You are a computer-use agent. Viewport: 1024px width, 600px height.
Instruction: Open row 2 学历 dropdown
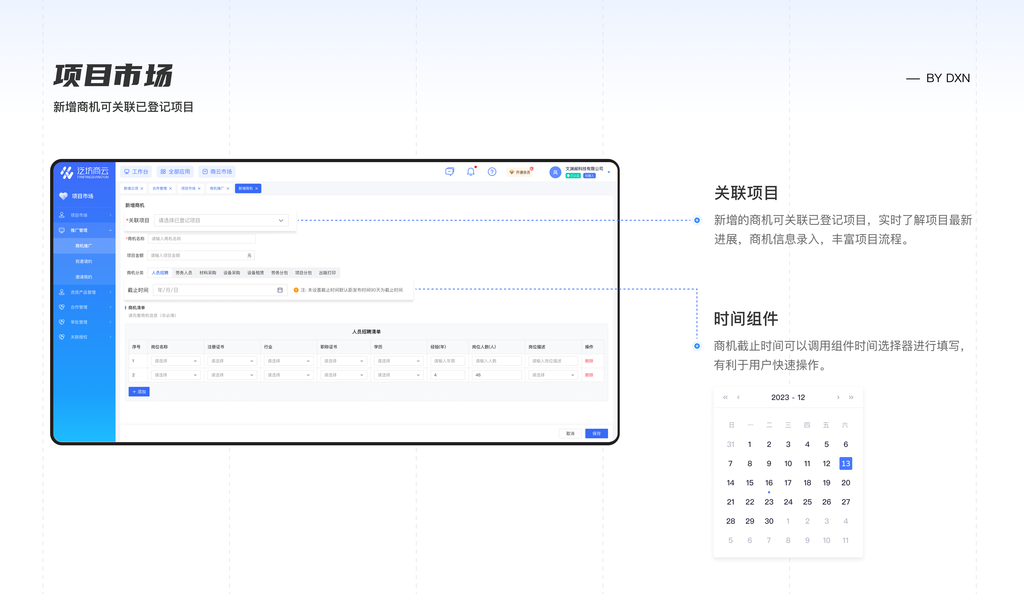pos(398,375)
